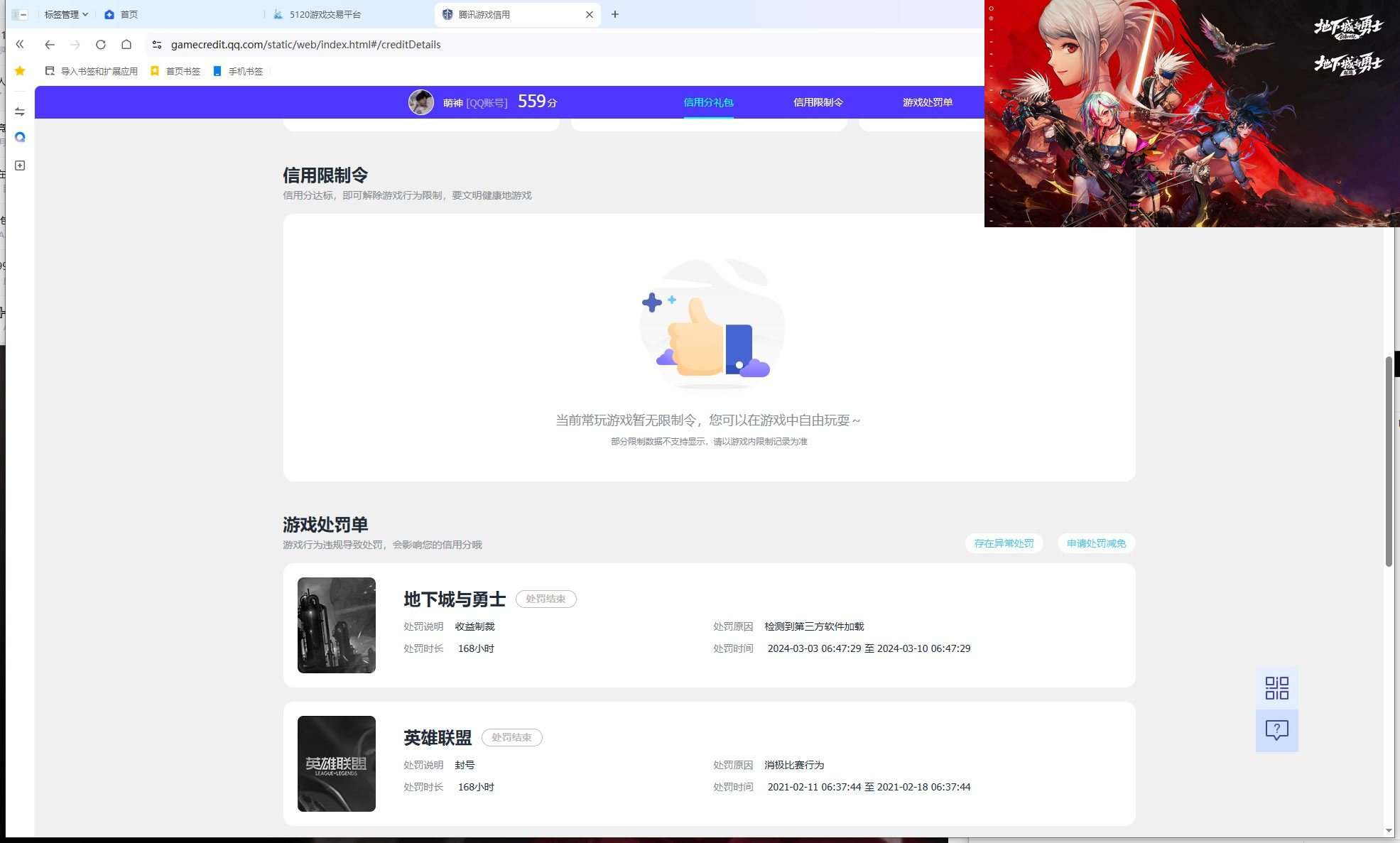Click the tab bar panel toggle icon

[x=20, y=14]
